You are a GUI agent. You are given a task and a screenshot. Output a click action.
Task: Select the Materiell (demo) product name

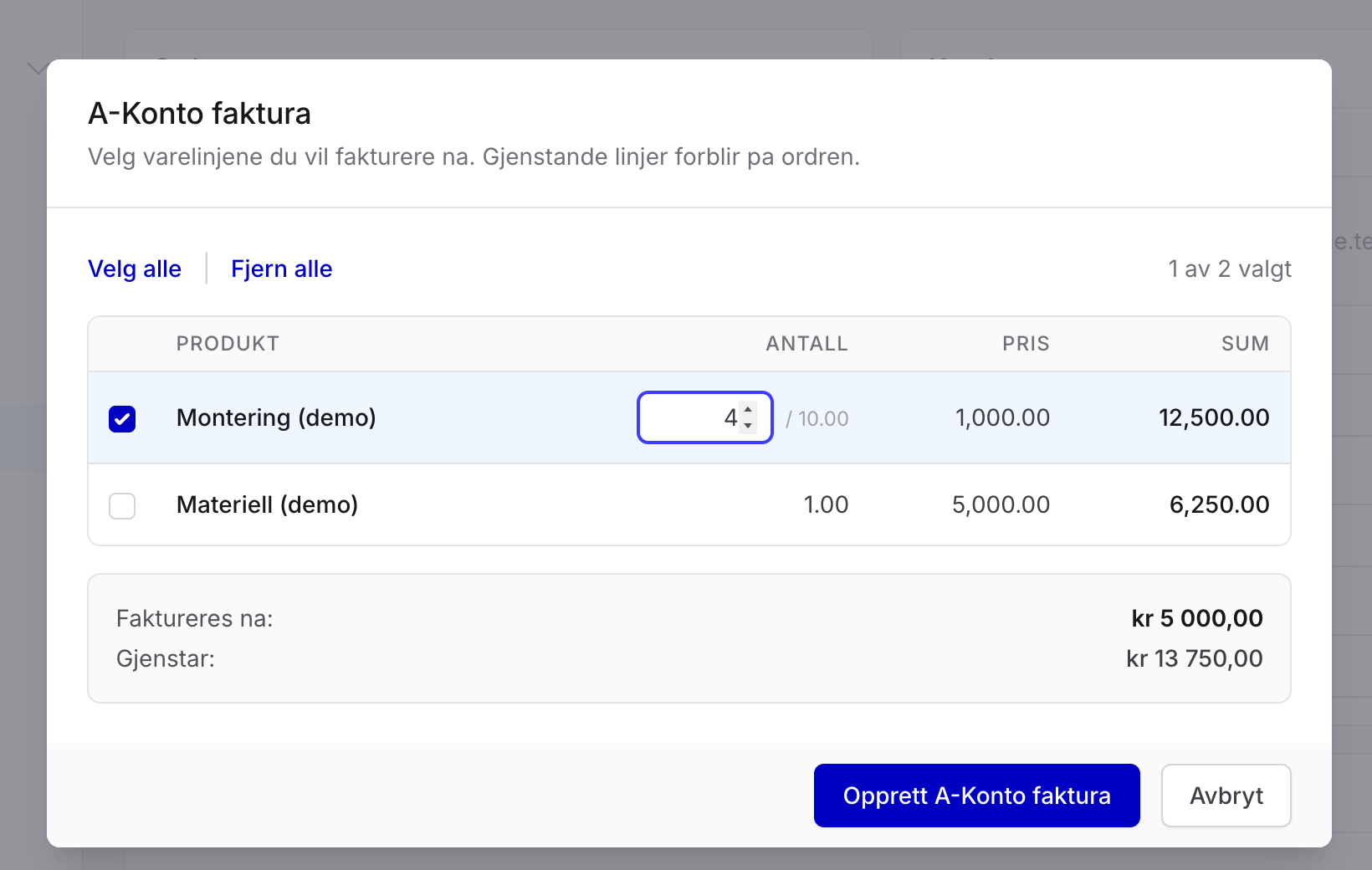click(267, 504)
